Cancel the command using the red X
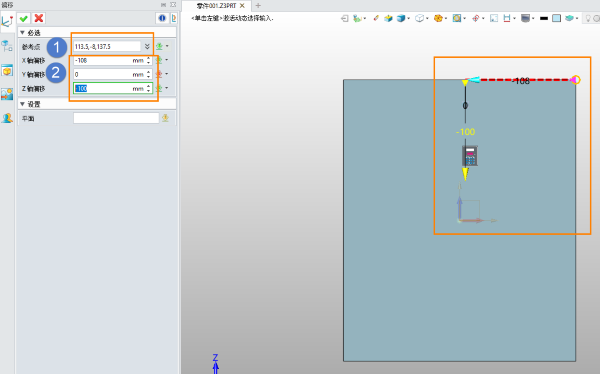The width and height of the screenshot is (600, 374). (39, 18)
